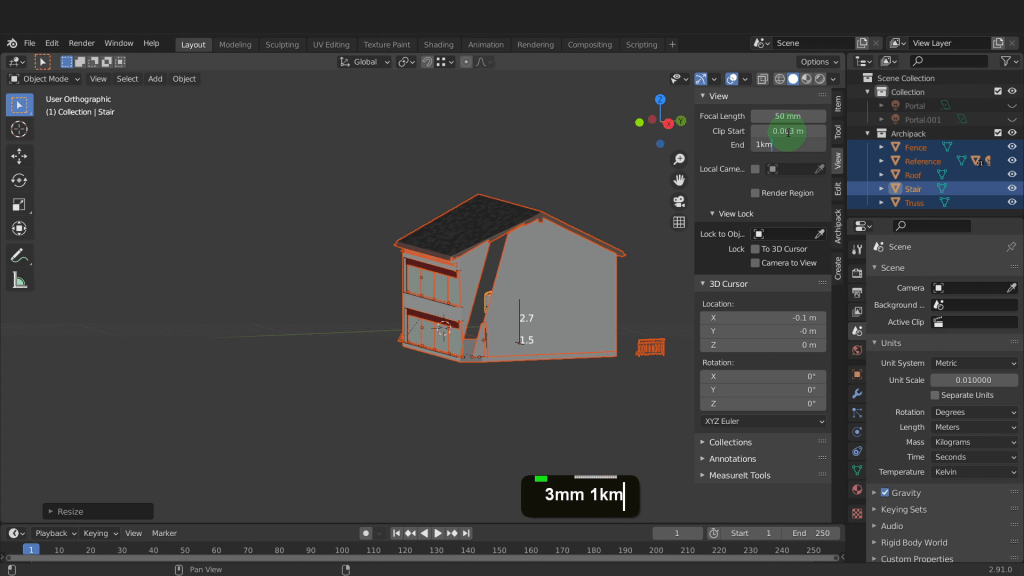Expand the Annotations panel
The image size is (1024, 576).
pos(733,459)
